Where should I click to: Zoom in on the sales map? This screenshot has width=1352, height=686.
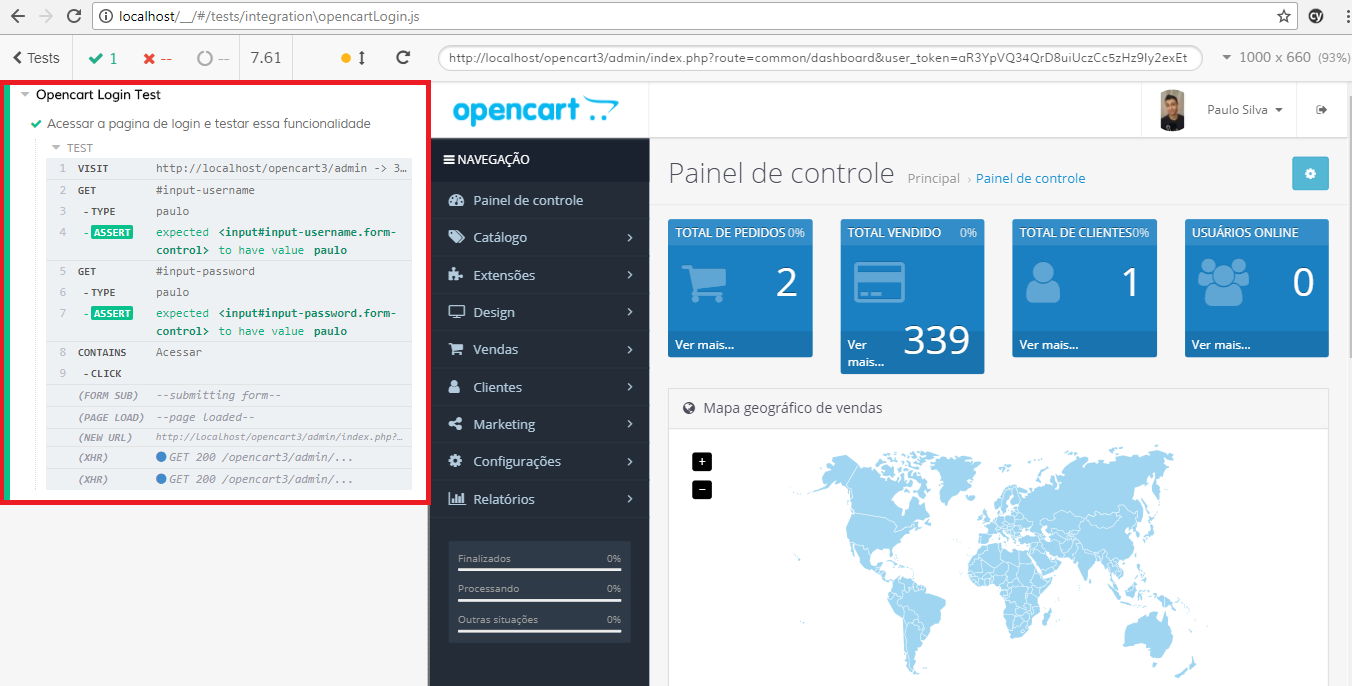702,461
